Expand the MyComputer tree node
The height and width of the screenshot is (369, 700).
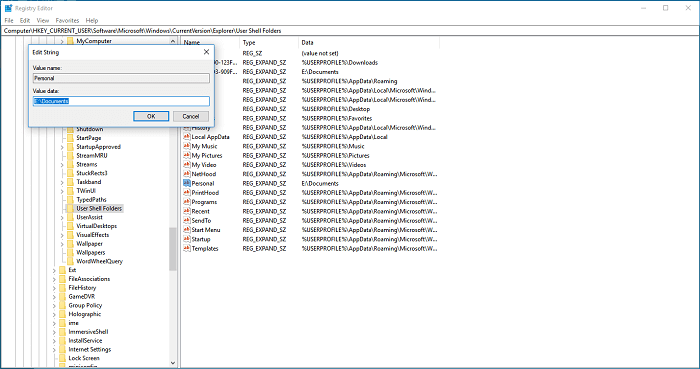pos(62,41)
